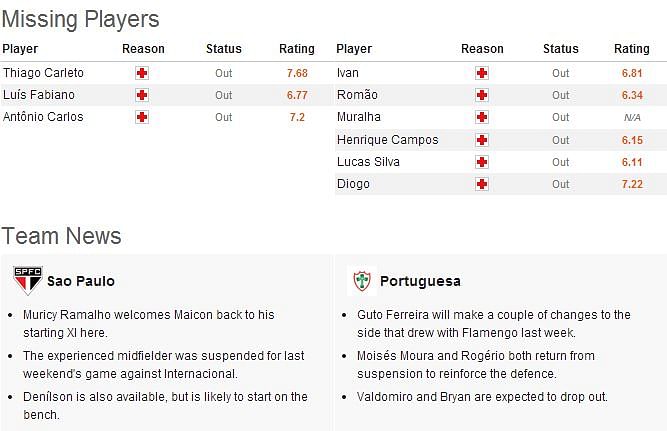The width and height of the screenshot is (667, 431).
Task: Click the Sao Paulo club crest
Action: click(x=28, y=280)
